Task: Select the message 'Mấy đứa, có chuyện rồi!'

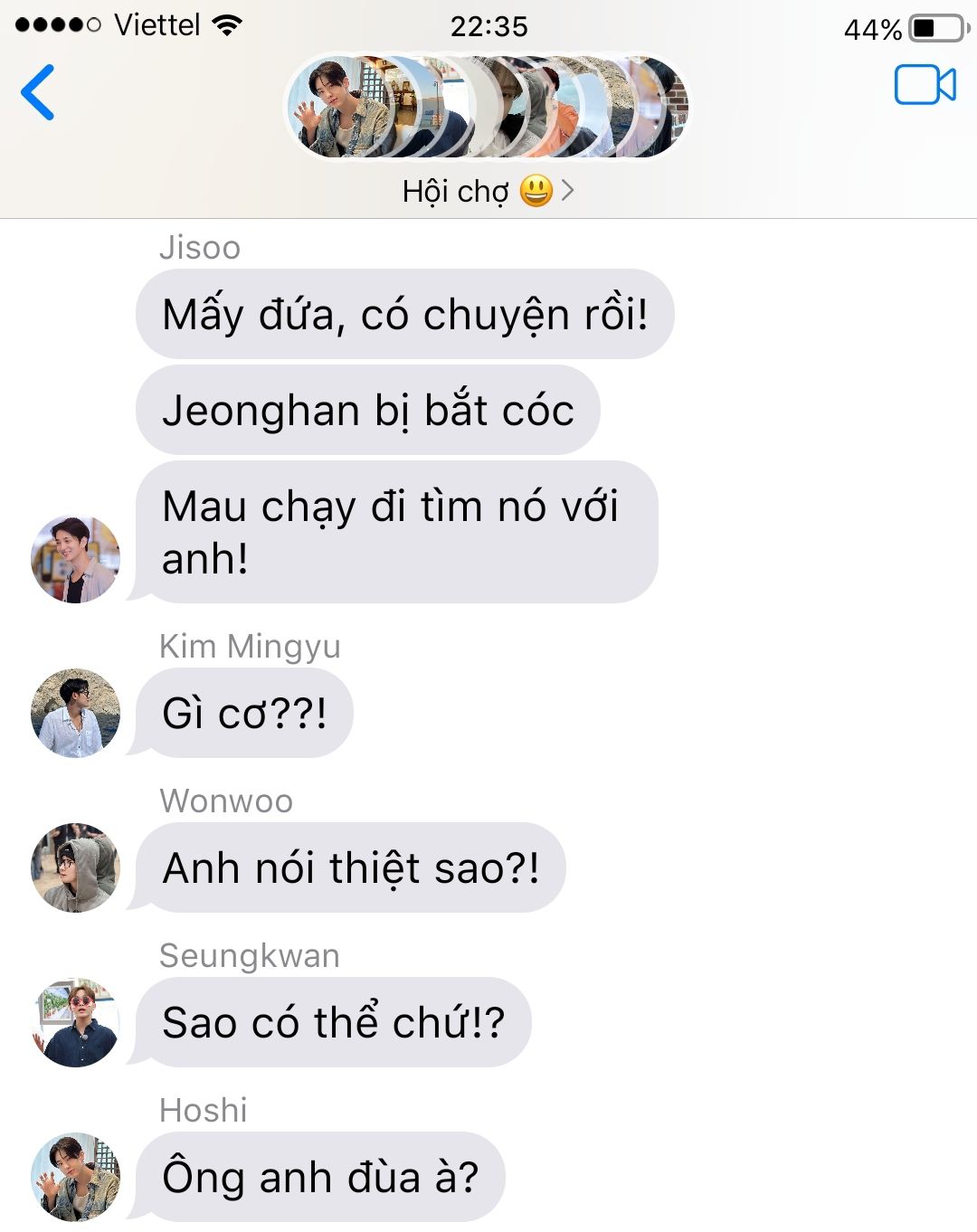Action: (404, 314)
